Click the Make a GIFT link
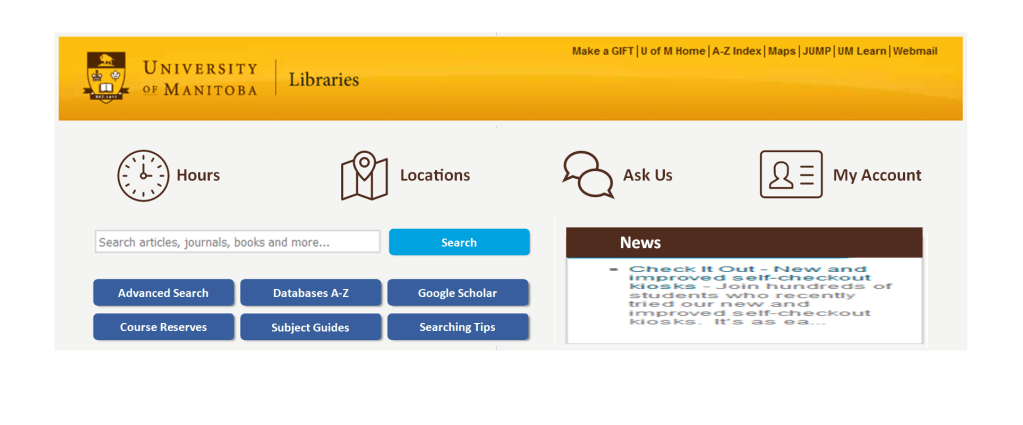 click(x=603, y=51)
